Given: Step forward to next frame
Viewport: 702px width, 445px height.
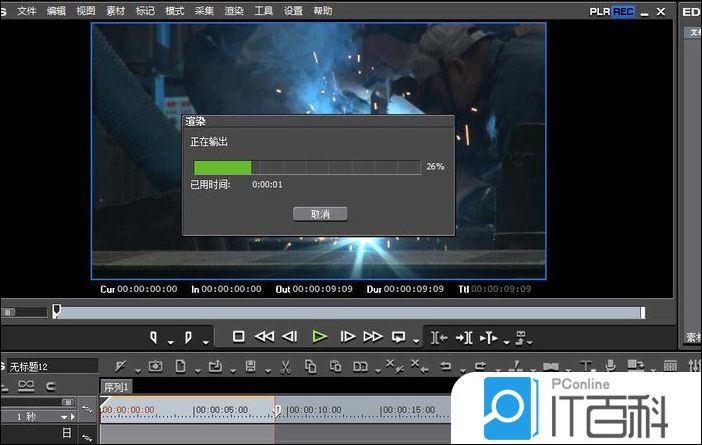Looking at the screenshot, I should (x=348, y=337).
